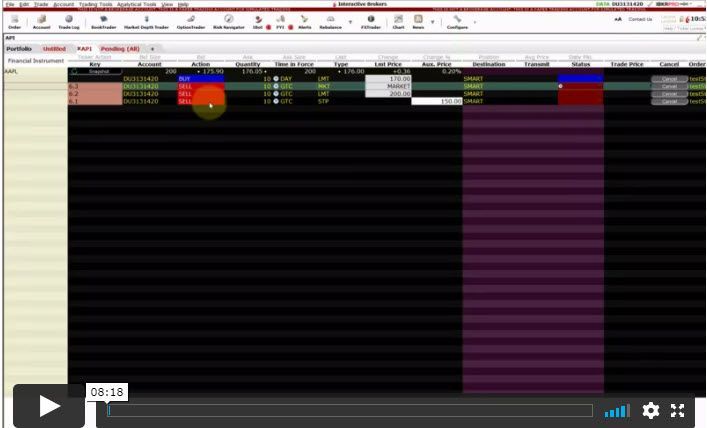Image resolution: width=707 pixels, height=428 pixels.
Task: Click the Contact Us link
Action: click(640, 19)
